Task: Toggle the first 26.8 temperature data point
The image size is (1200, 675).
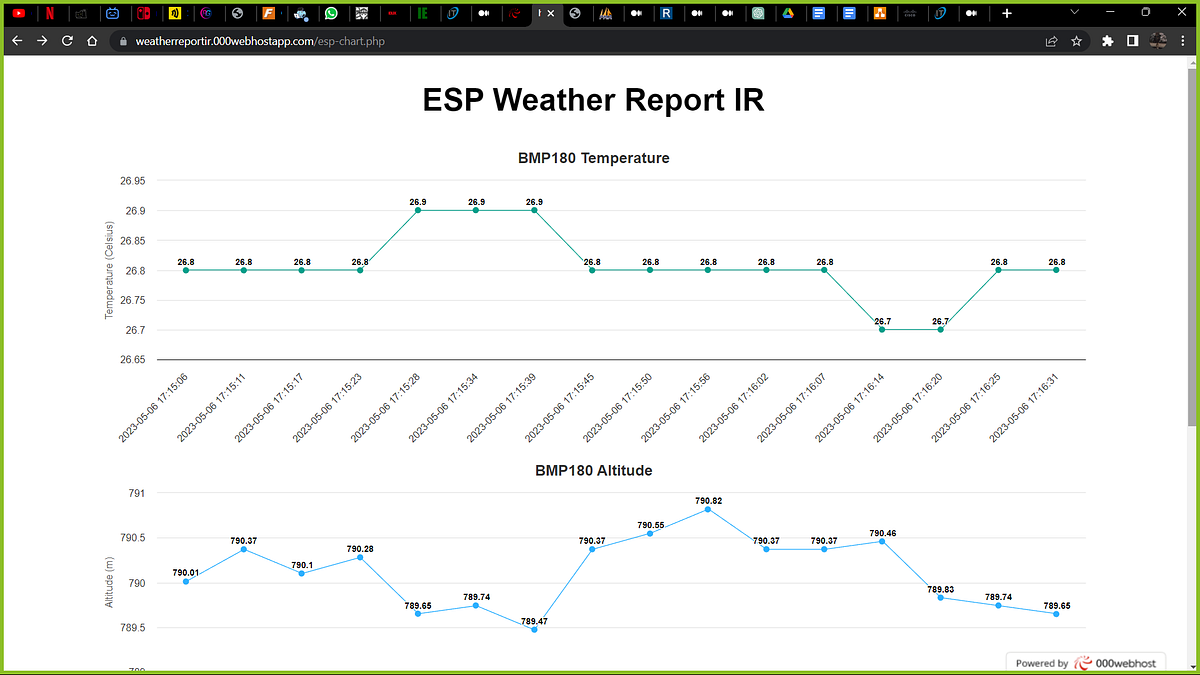Action: [185, 270]
